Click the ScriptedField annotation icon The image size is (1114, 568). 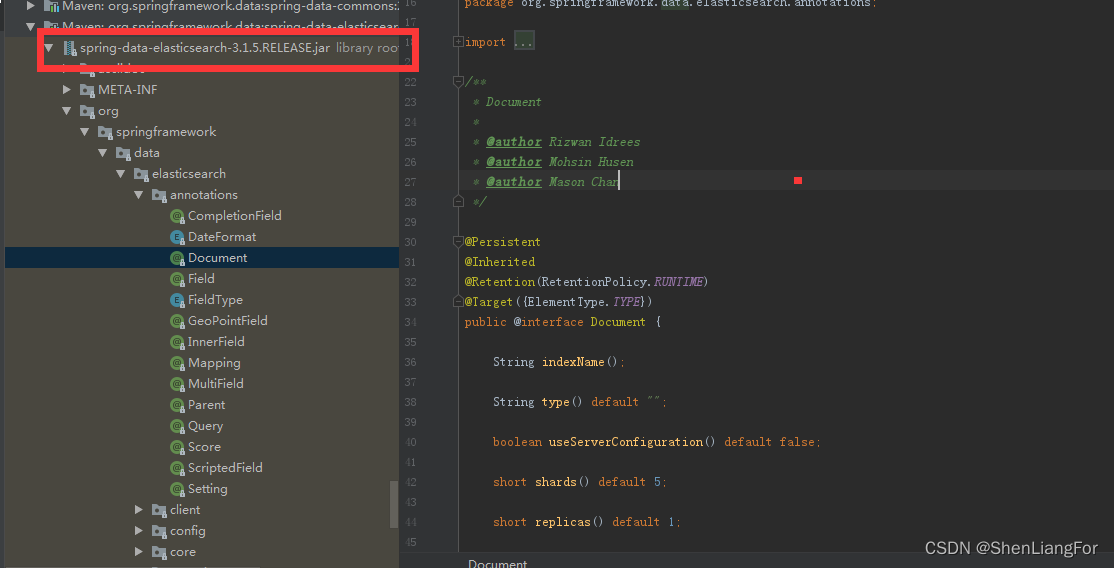tap(177, 468)
